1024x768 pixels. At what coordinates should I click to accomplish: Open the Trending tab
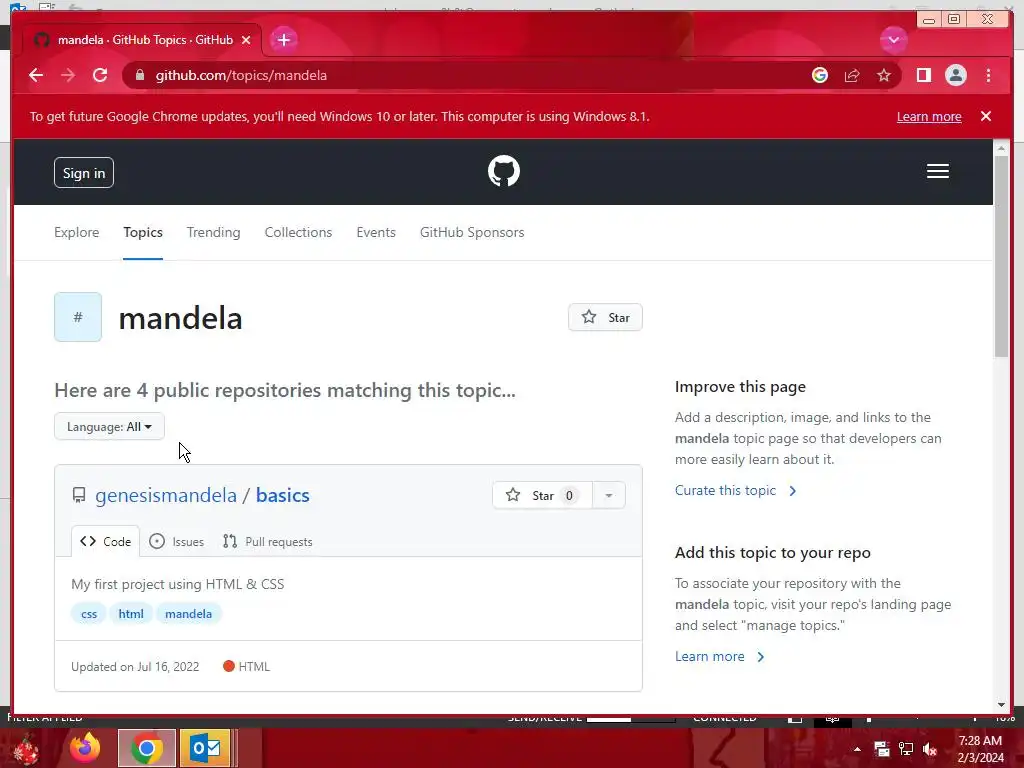coord(214,232)
